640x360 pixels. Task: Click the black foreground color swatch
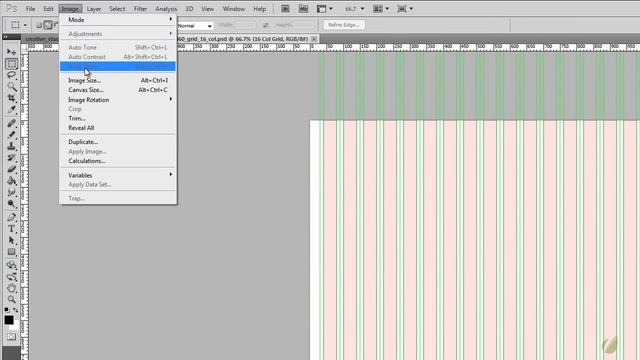pyautogui.click(x=9, y=320)
